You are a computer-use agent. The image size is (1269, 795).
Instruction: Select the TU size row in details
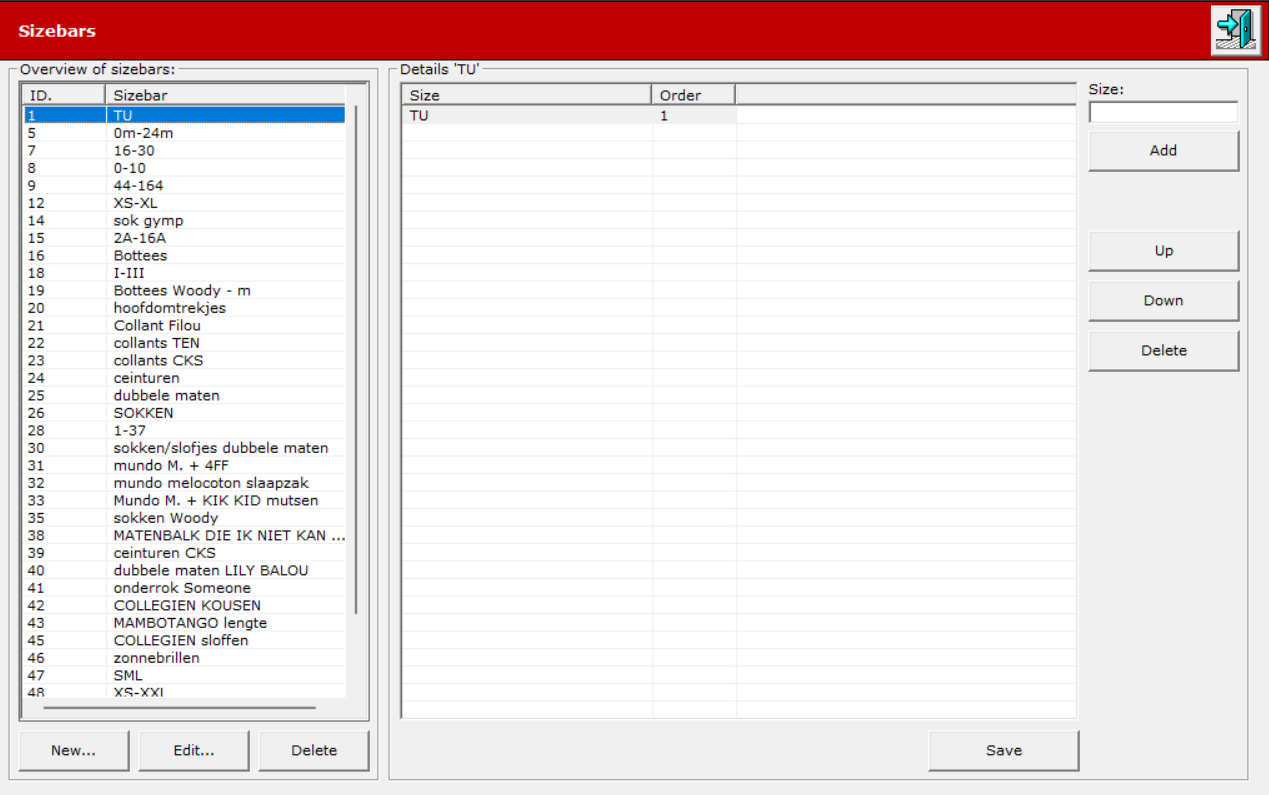pos(739,116)
